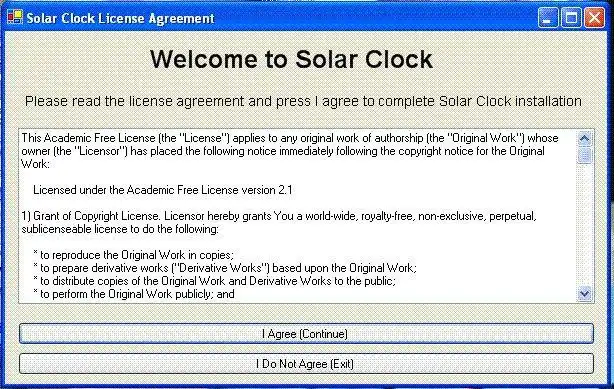Choose I Do Not Agree (Exit)
Viewport: 614px width, 389px height.
pyautogui.click(x=306, y=364)
